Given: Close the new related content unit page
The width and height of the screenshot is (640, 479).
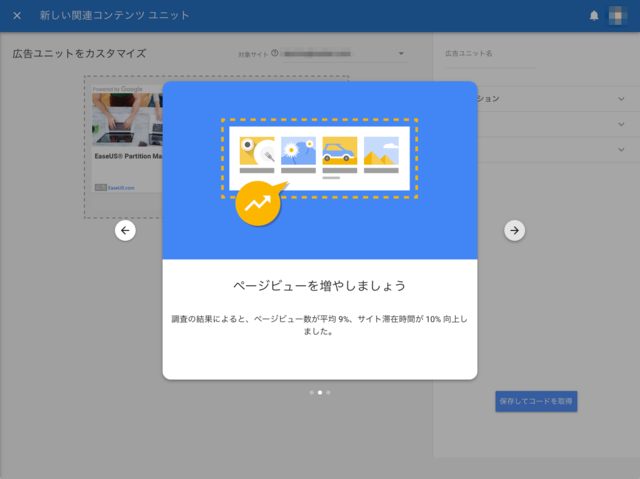Looking at the screenshot, I should pos(17,16).
